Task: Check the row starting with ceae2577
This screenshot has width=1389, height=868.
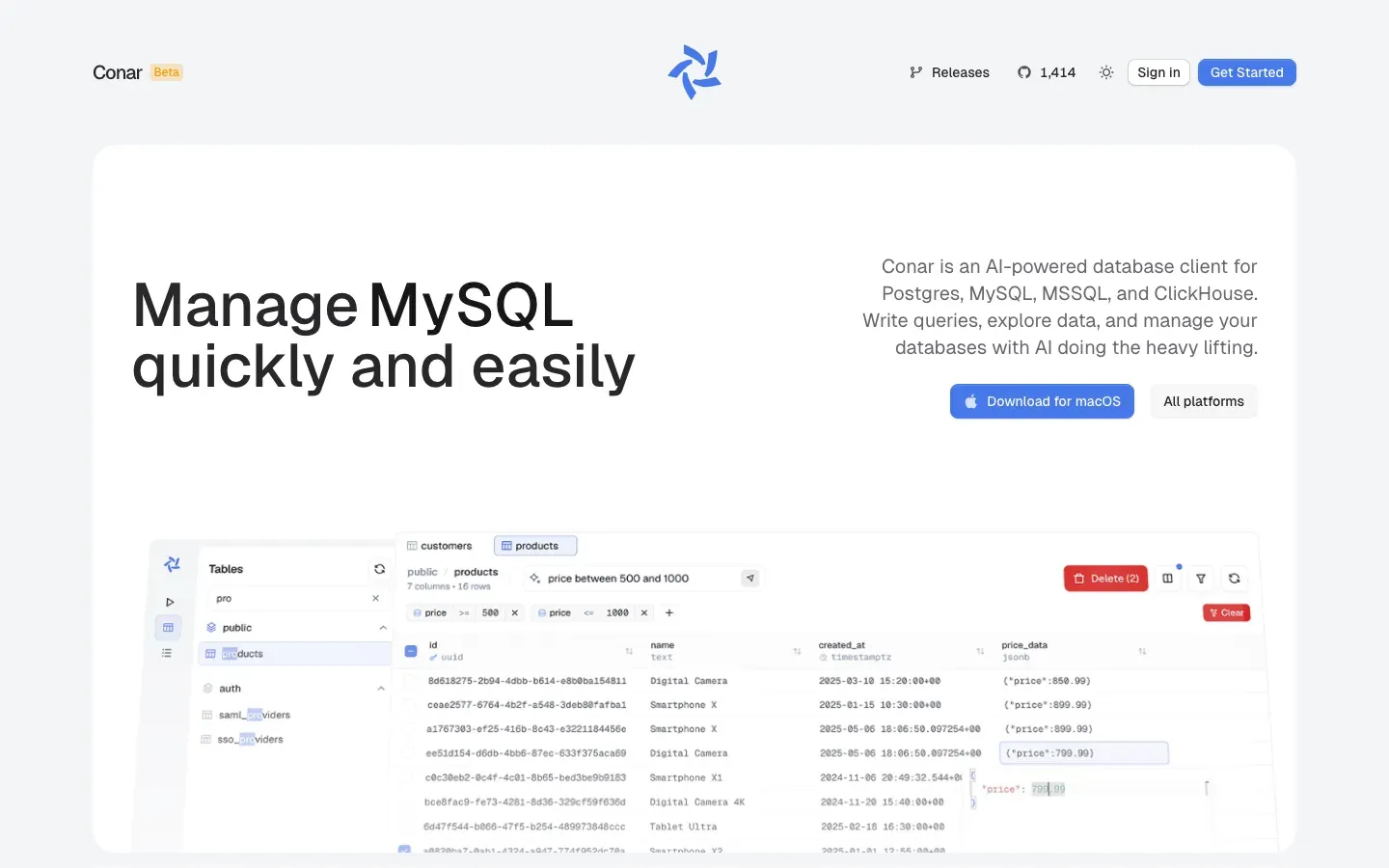Action: coord(409,705)
